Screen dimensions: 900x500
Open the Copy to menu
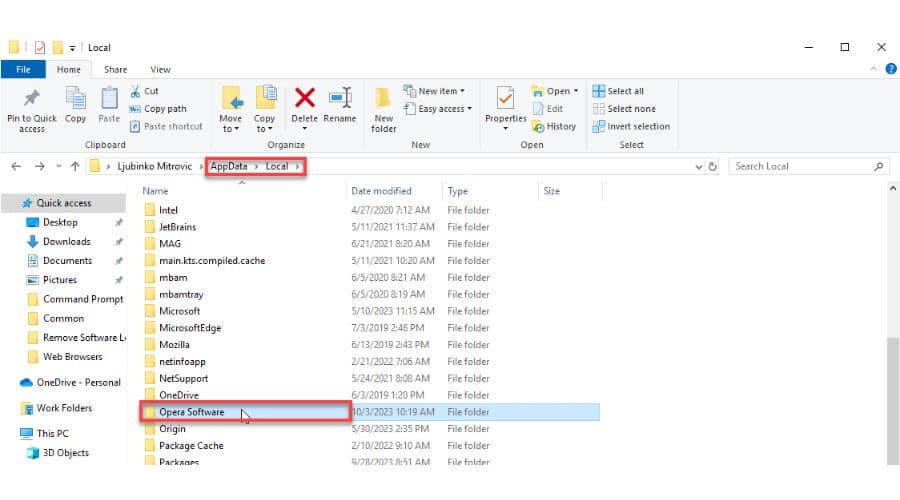(x=265, y=110)
